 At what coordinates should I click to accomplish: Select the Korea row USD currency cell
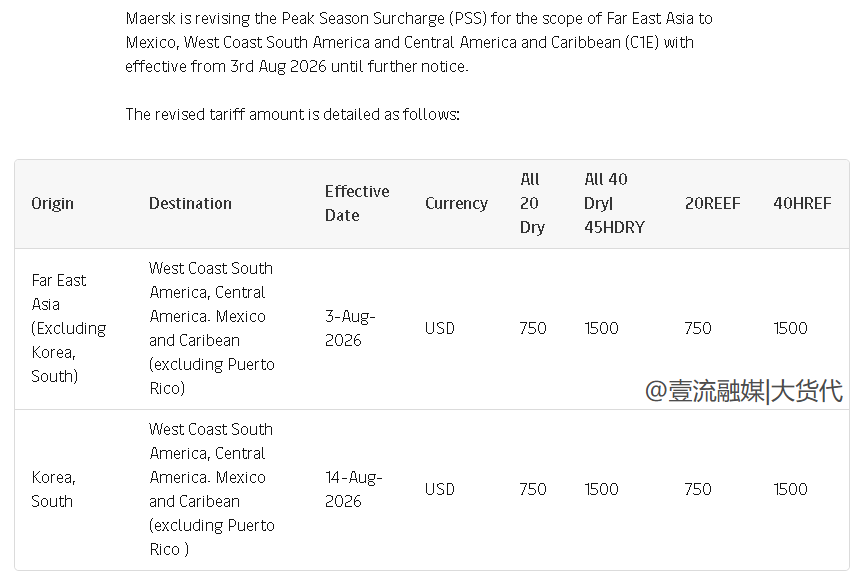click(x=440, y=489)
